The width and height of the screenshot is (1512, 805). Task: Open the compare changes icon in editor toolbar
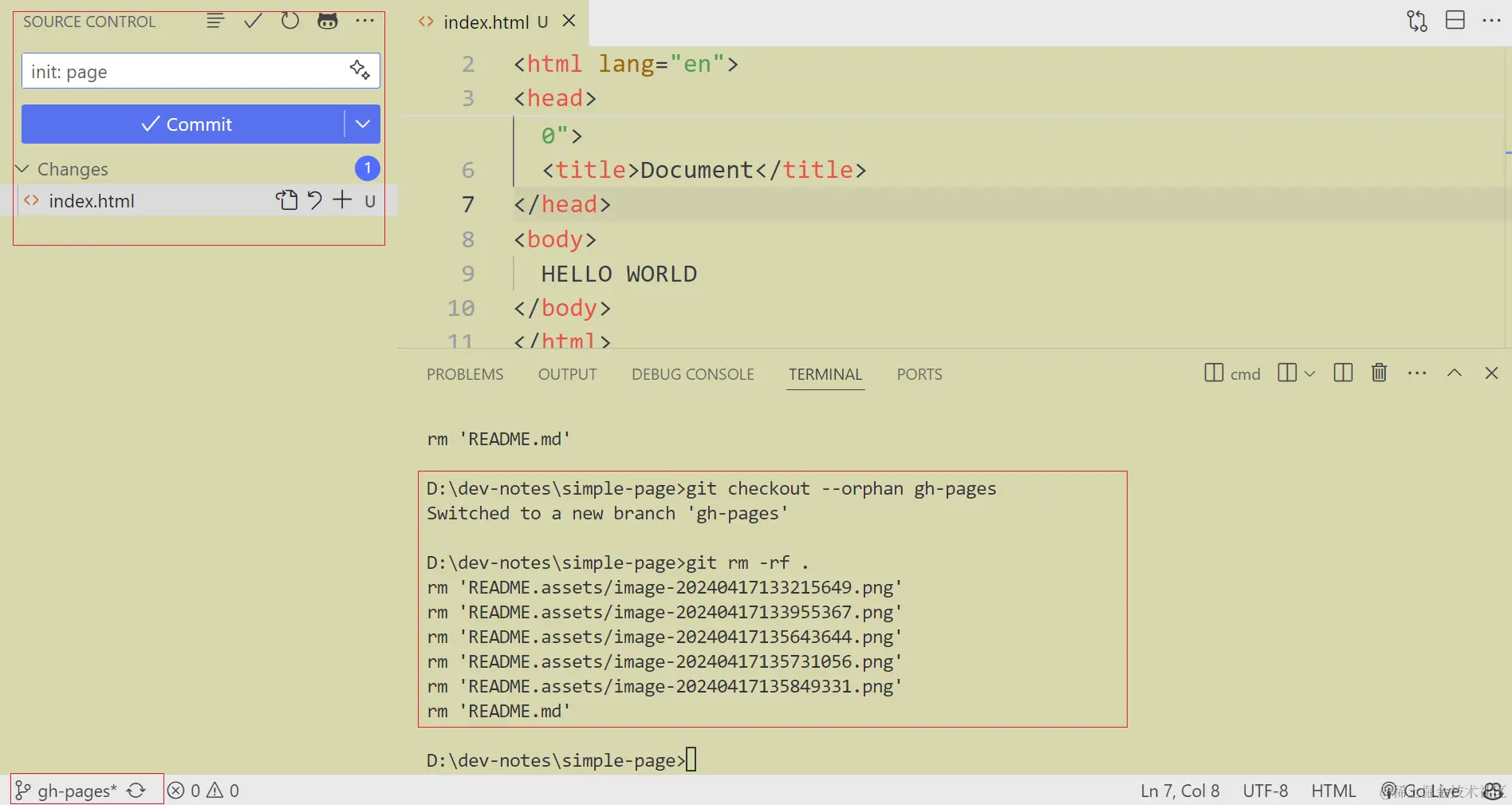[x=1417, y=21]
